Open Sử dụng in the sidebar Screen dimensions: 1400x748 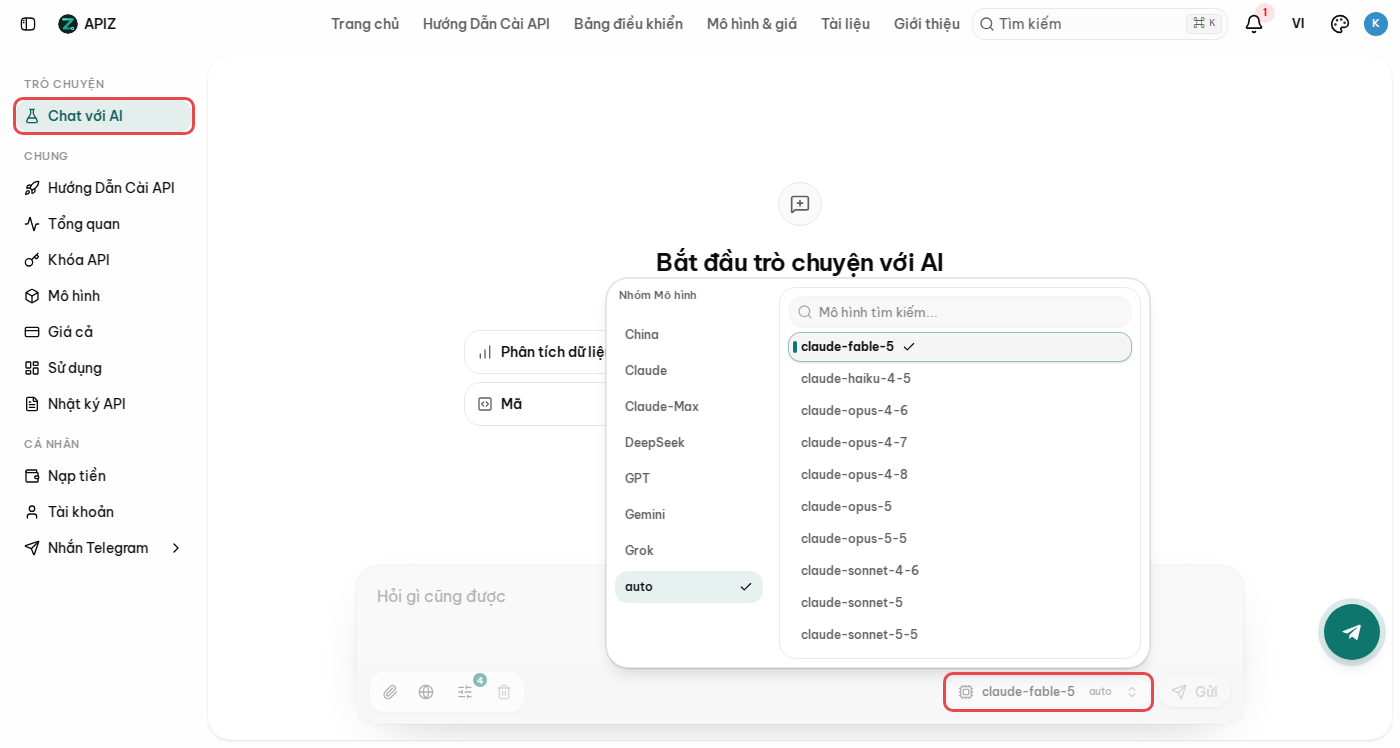click(x=104, y=368)
